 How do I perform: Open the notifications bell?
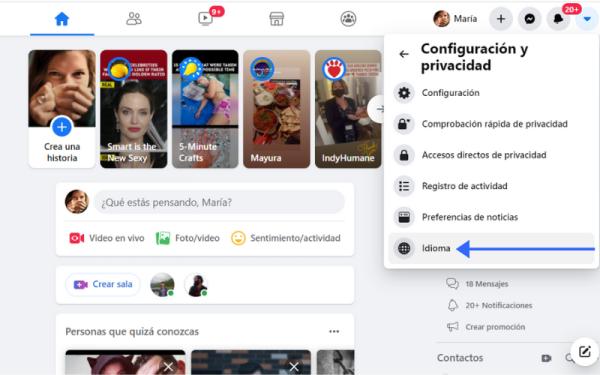click(x=558, y=19)
